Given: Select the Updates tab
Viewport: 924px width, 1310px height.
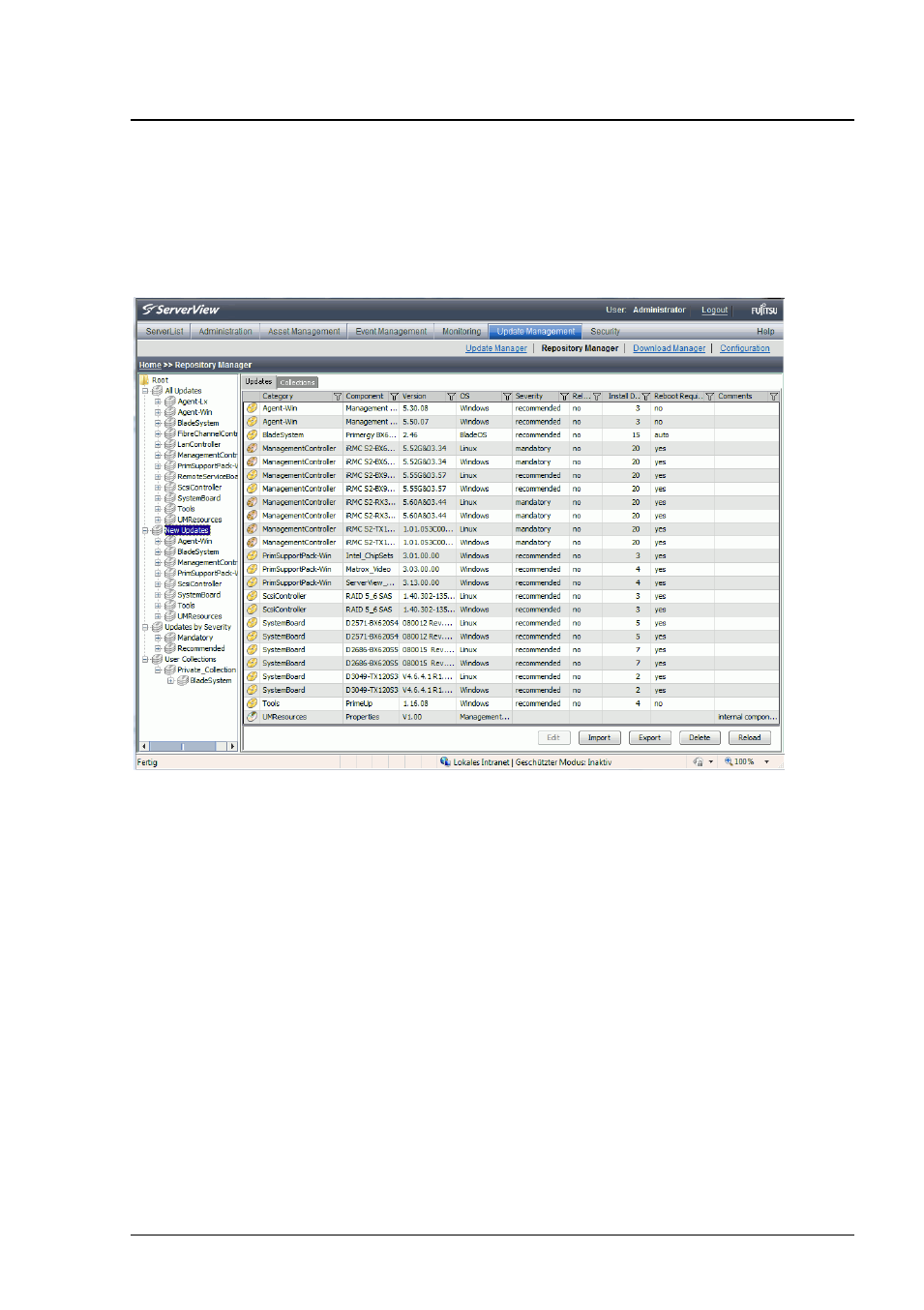Looking at the screenshot, I should coord(258,381).
